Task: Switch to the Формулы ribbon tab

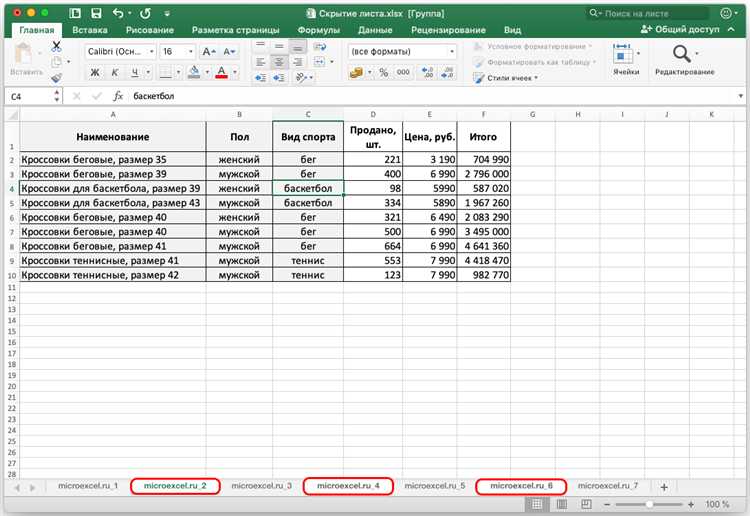Action: 319,30
